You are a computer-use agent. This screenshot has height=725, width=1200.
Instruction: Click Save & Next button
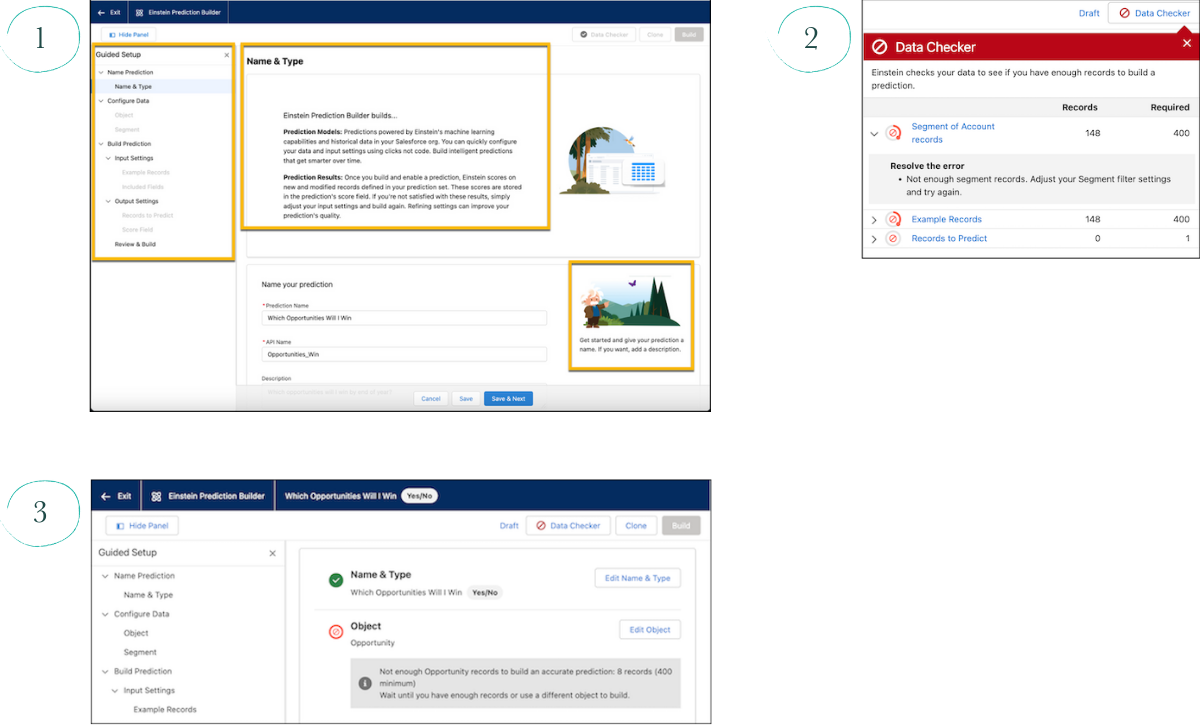pyautogui.click(x=509, y=398)
